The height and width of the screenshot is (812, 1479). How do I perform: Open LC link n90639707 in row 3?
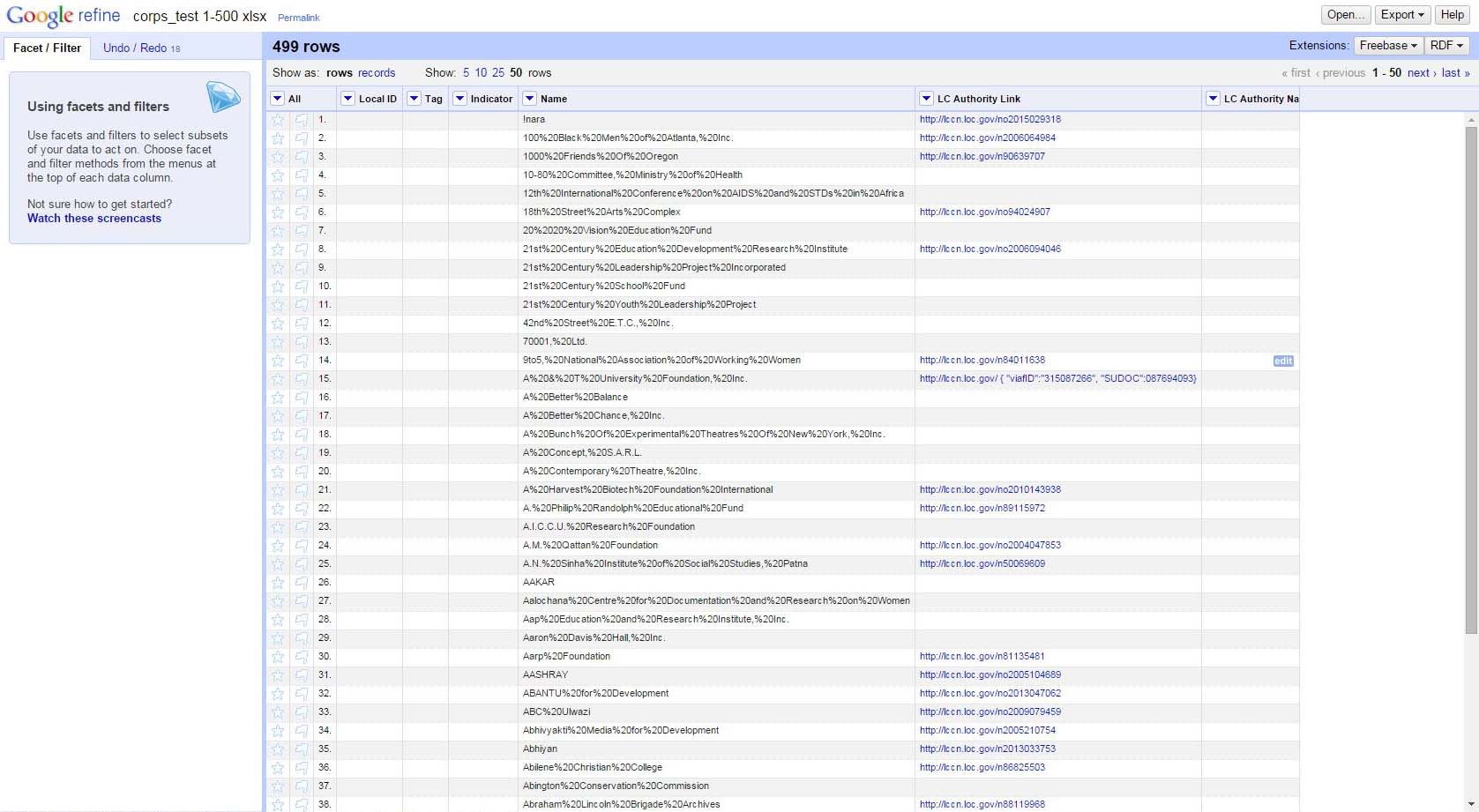[x=982, y=156]
